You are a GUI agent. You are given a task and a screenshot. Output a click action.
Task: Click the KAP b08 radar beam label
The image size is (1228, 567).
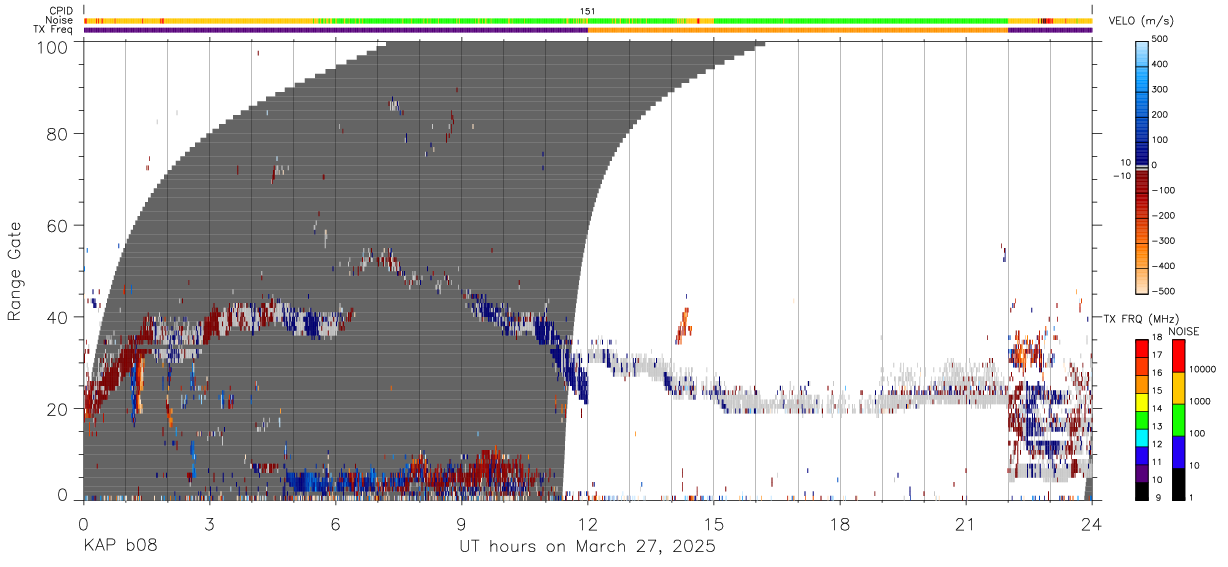click(x=120, y=547)
